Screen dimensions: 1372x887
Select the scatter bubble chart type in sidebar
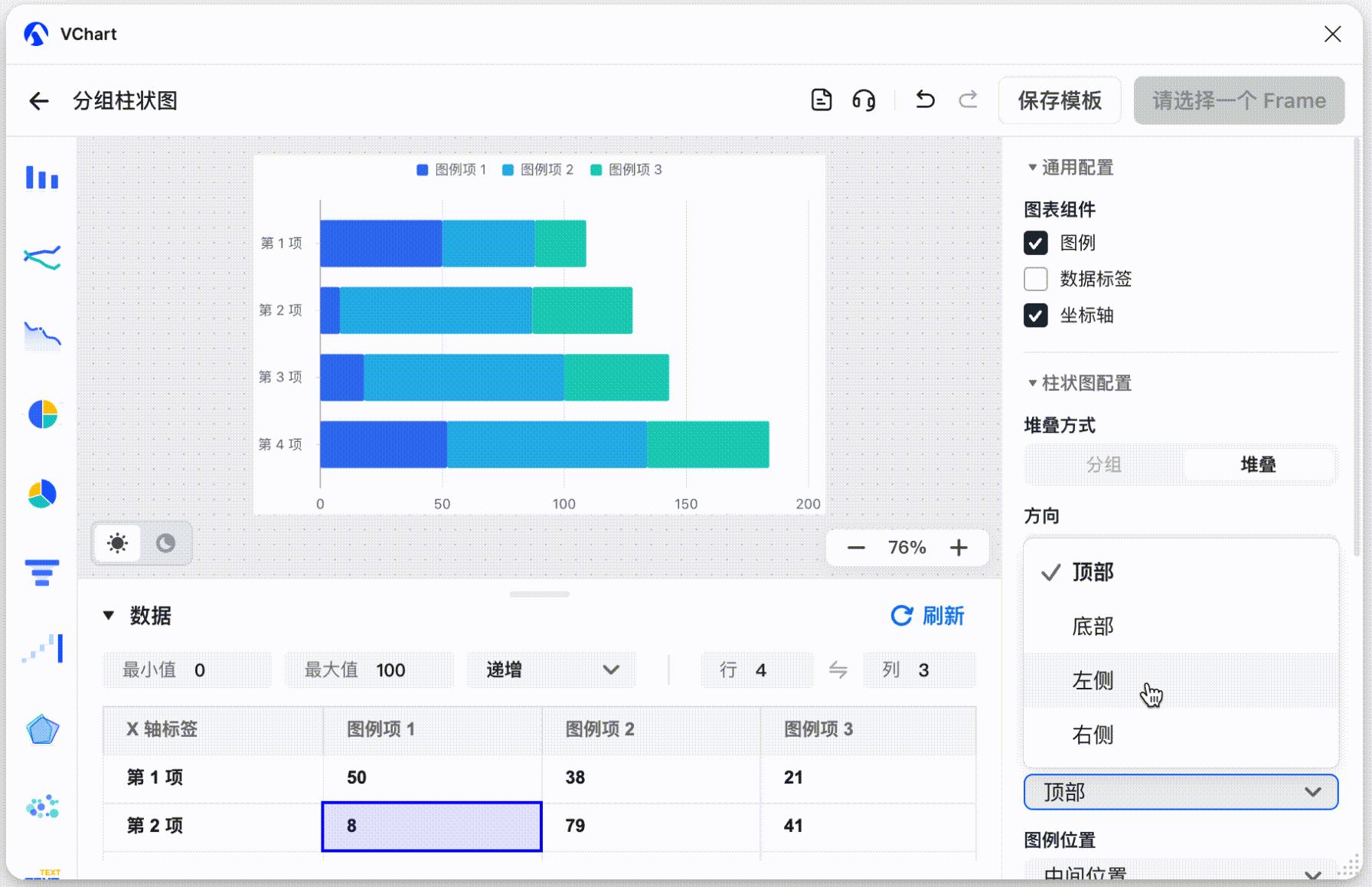coord(42,805)
